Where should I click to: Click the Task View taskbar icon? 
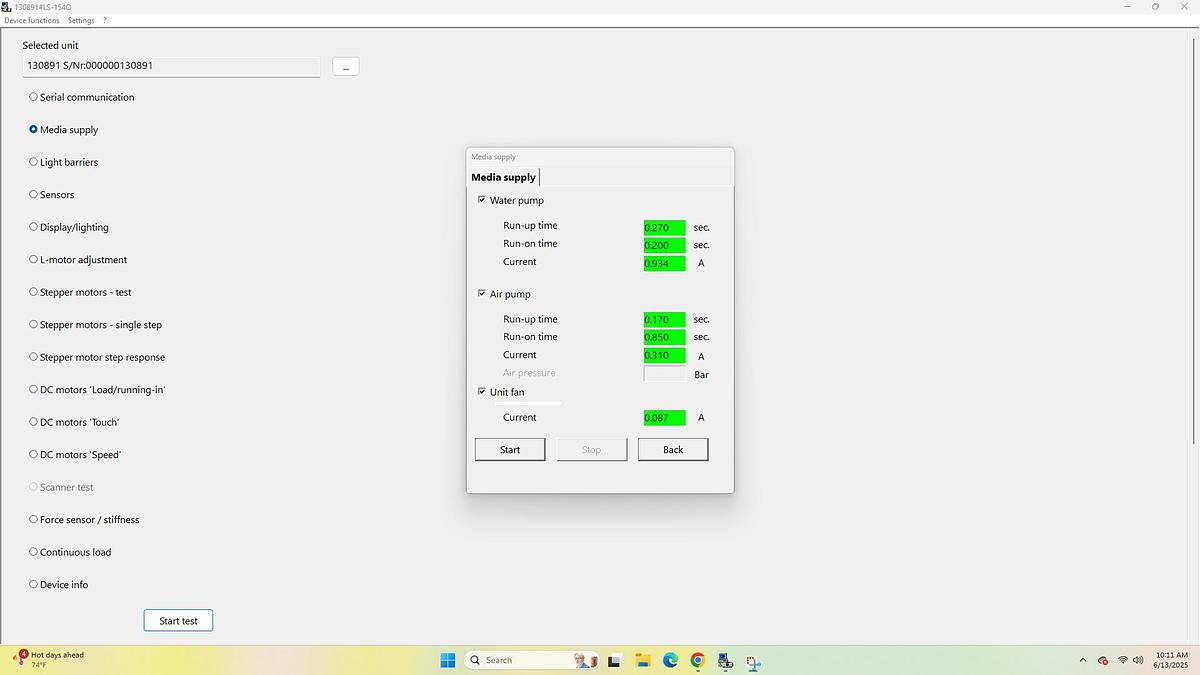point(614,660)
